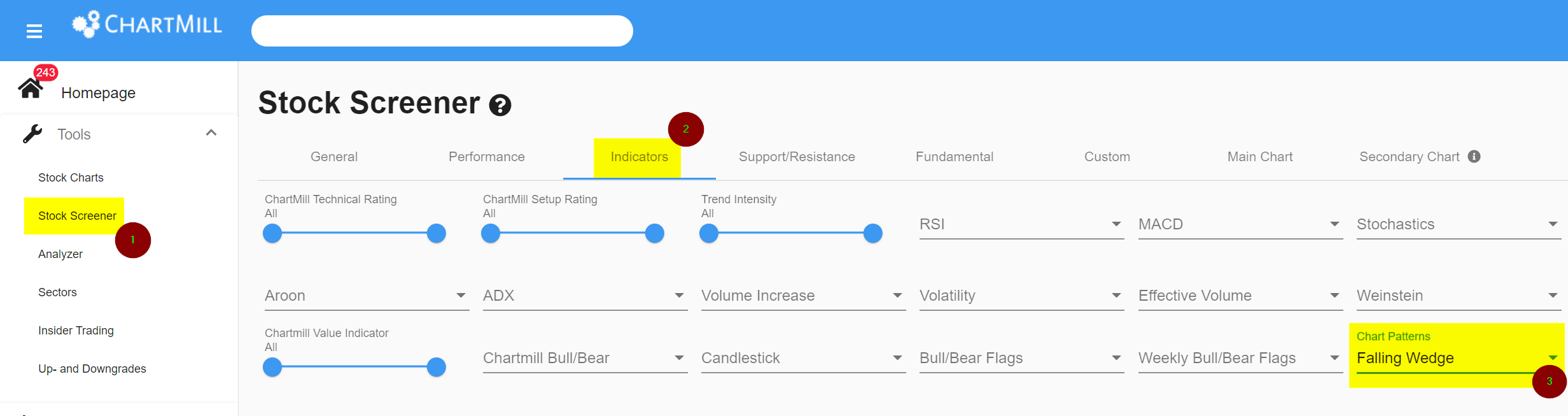The height and width of the screenshot is (416, 1568).
Task: Click Trend Intensity left slider handle
Action: (x=709, y=233)
